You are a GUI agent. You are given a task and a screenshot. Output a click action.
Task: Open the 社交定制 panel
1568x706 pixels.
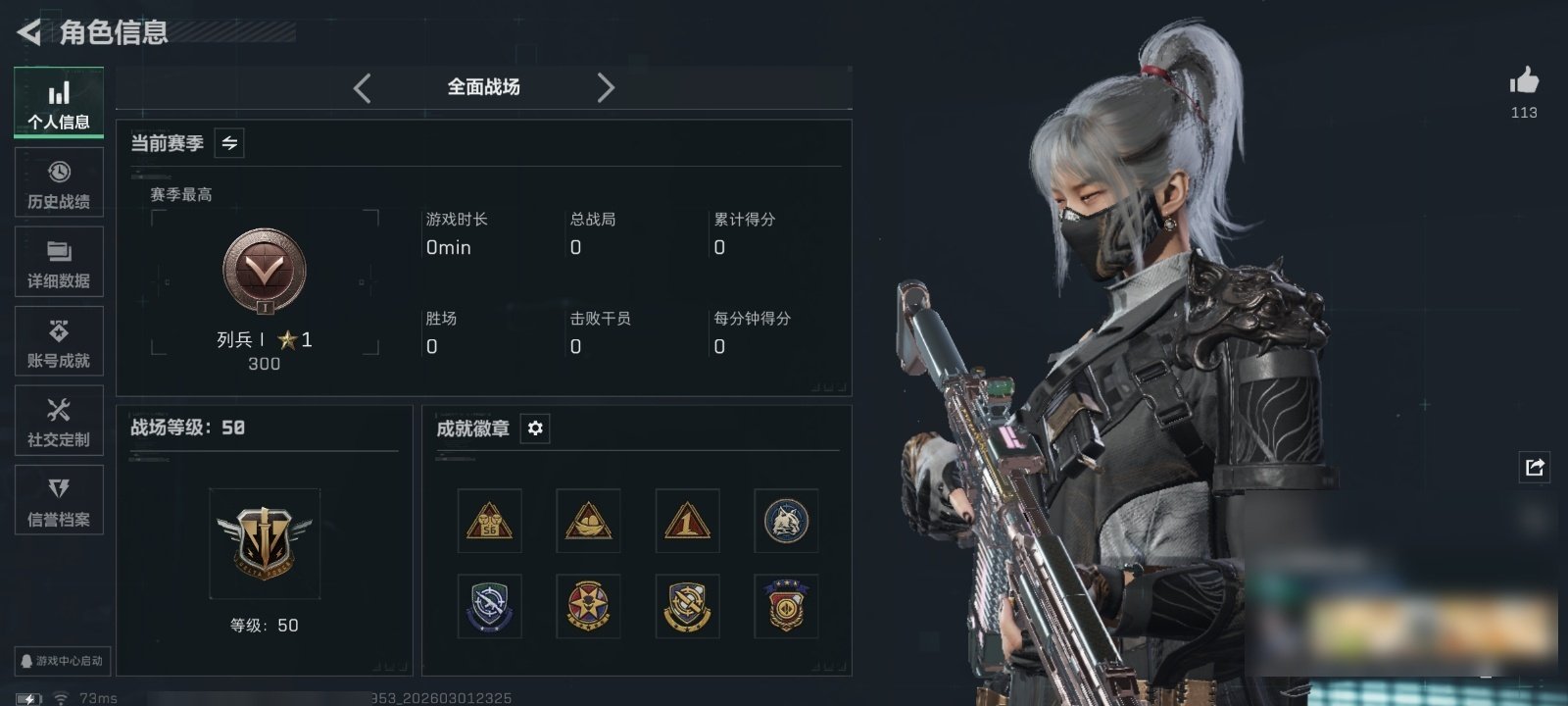(59, 421)
